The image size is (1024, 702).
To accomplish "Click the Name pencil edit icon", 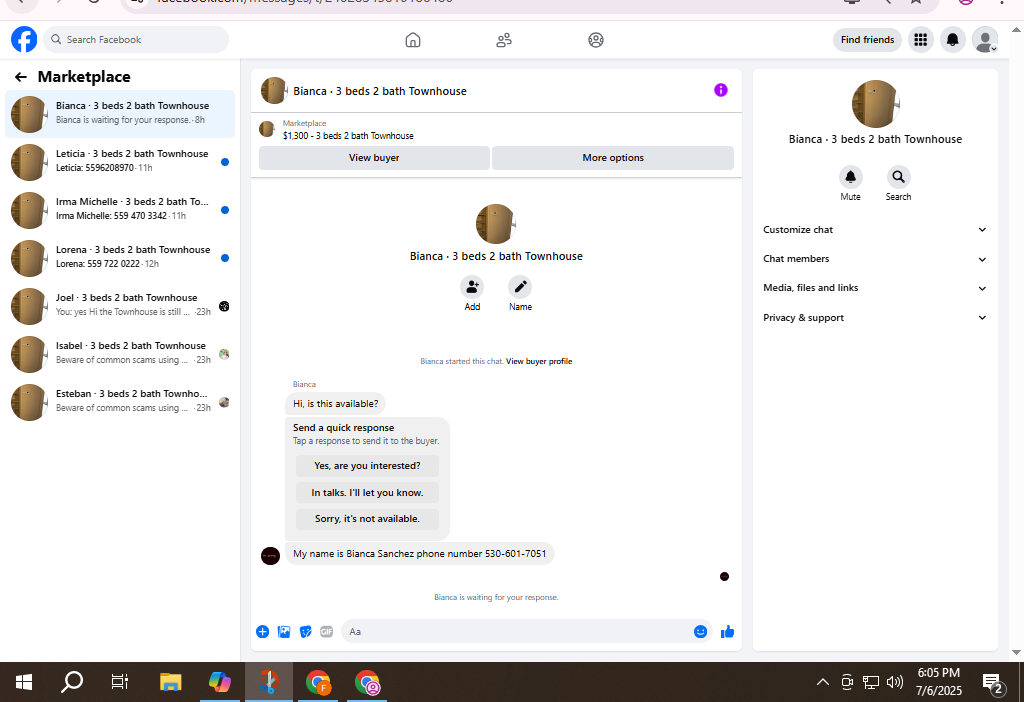I will point(520,287).
